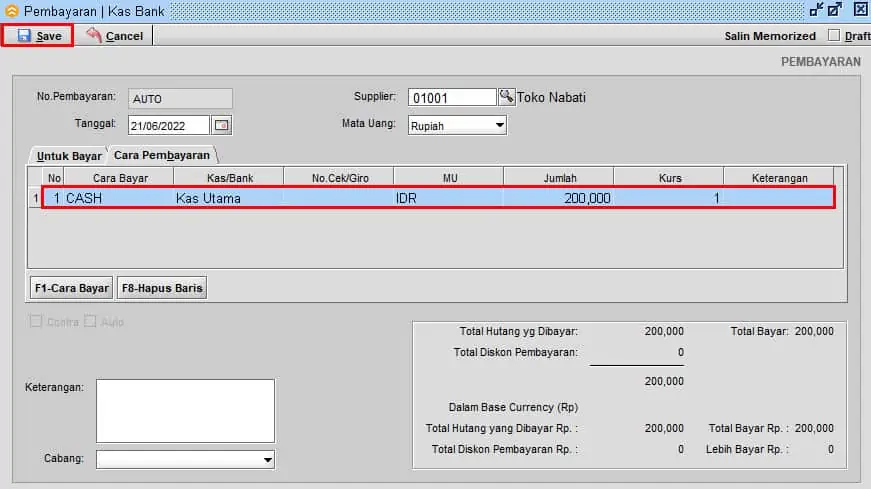
Task: Focus the Keterangan text area
Action: pyautogui.click(x=186, y=411)
